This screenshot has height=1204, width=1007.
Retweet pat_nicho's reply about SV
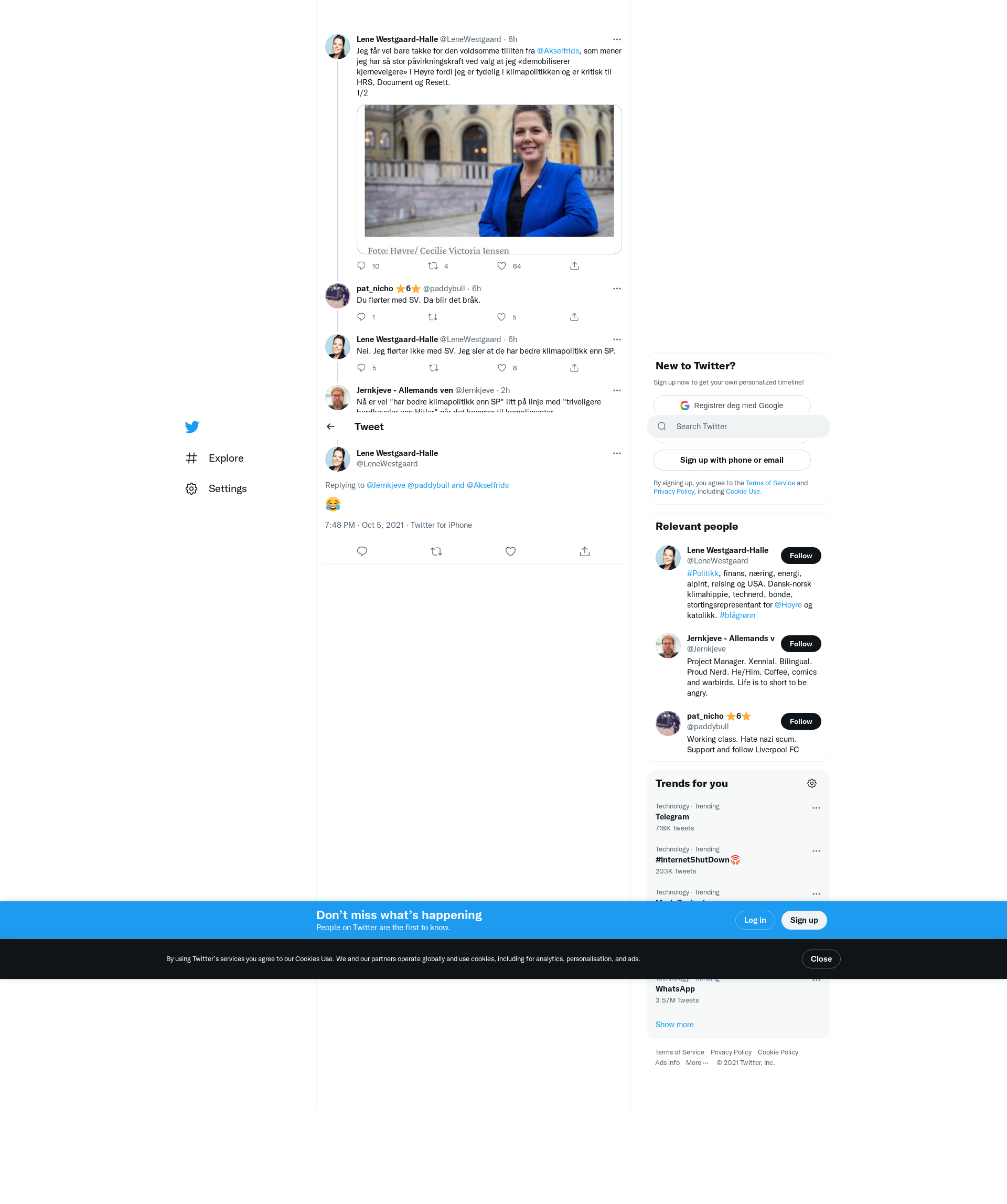433,317
